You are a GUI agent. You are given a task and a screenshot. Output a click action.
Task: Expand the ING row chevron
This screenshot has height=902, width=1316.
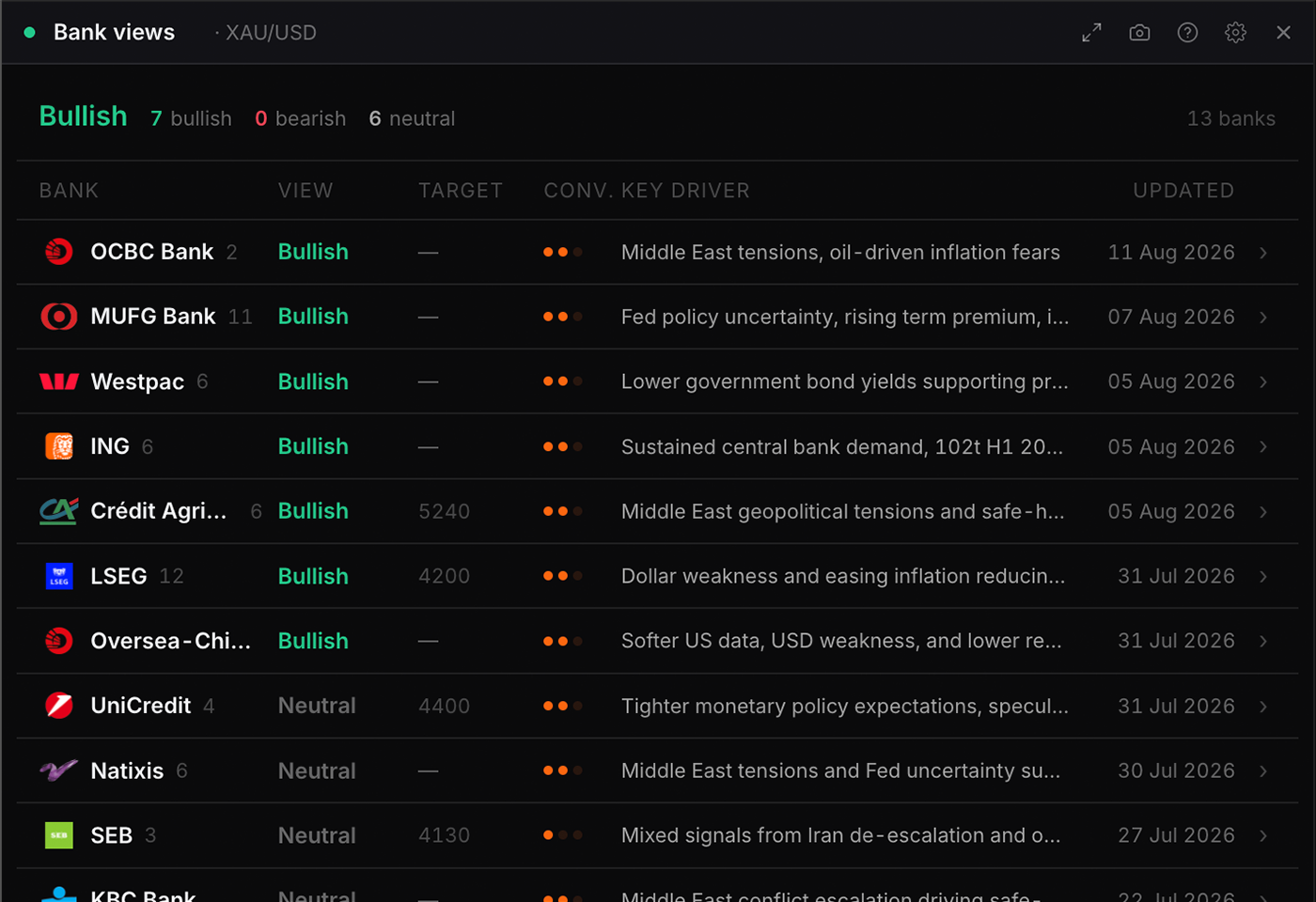[1263, 447]
